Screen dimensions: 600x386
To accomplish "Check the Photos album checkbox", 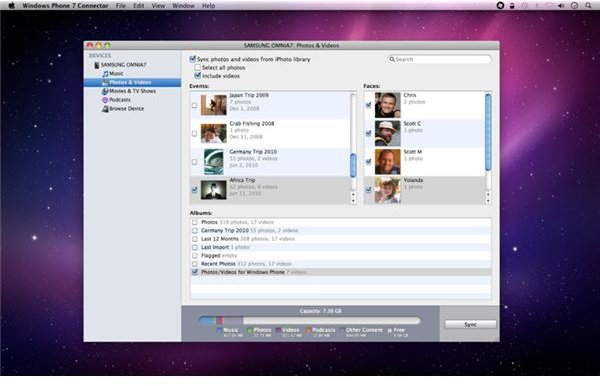I will coord(195,222).
